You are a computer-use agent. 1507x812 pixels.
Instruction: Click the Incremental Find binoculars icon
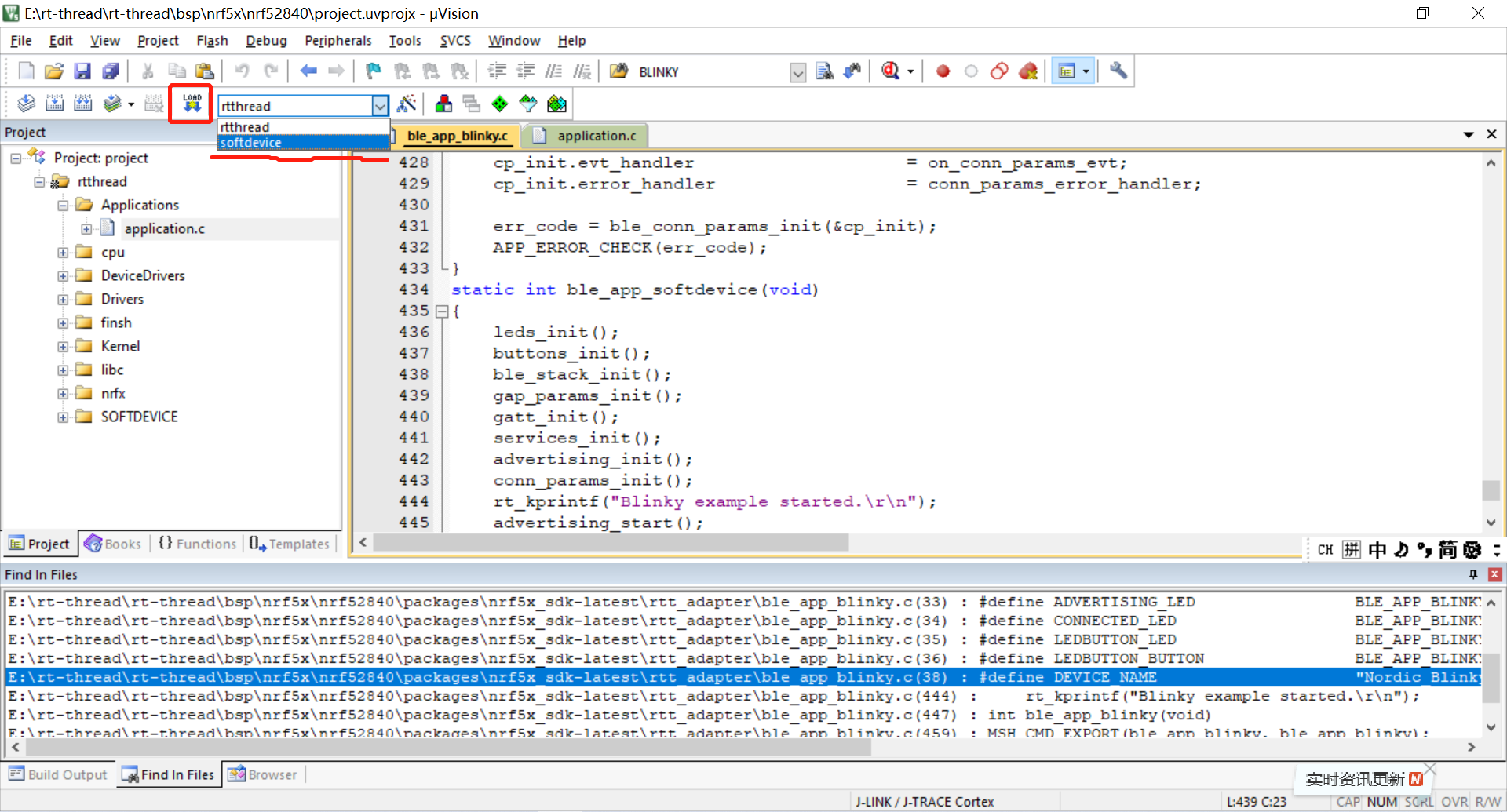(852, 71)
